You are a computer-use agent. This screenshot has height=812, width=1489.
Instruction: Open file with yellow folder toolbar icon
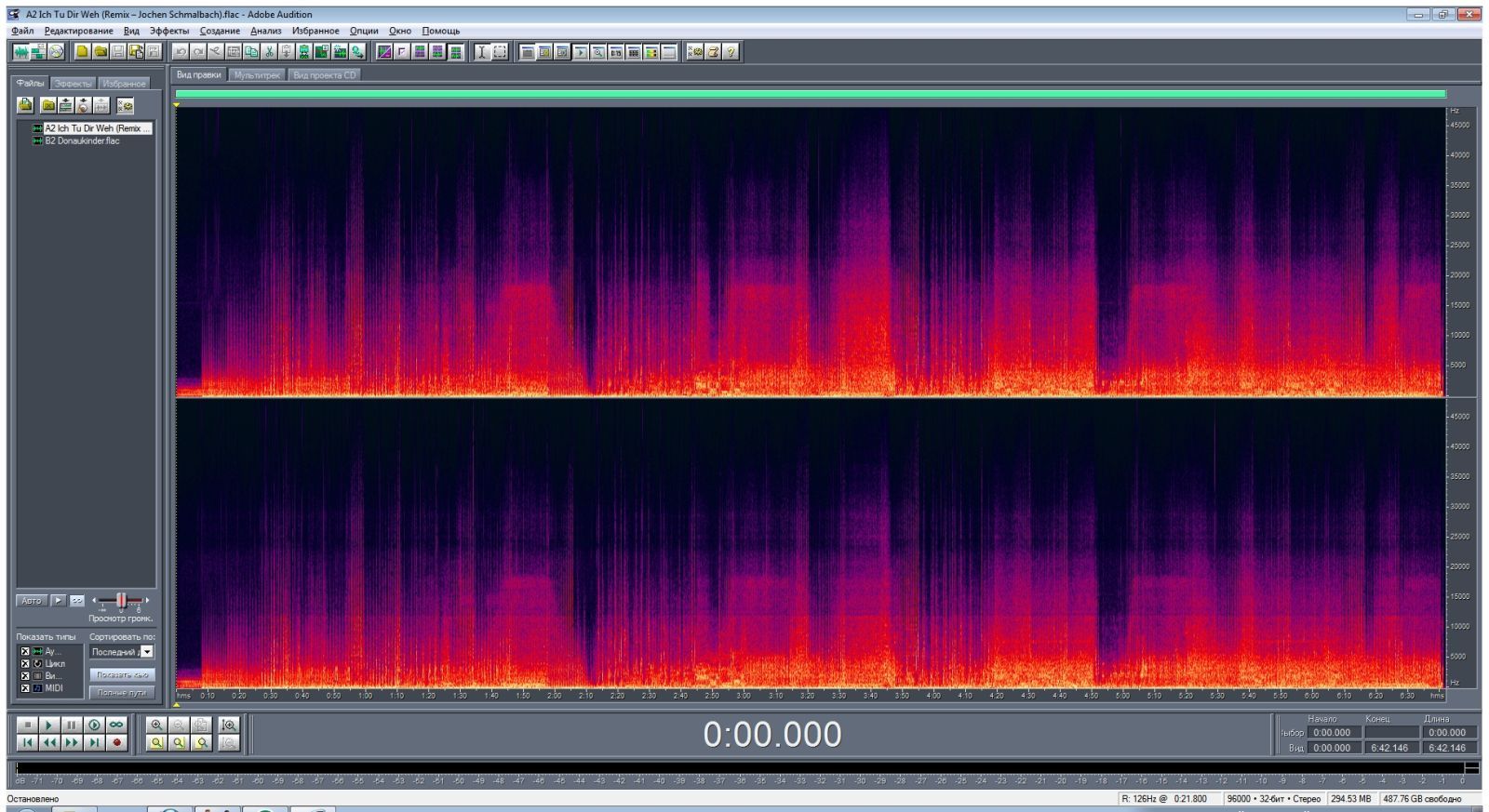pos(100,51)
